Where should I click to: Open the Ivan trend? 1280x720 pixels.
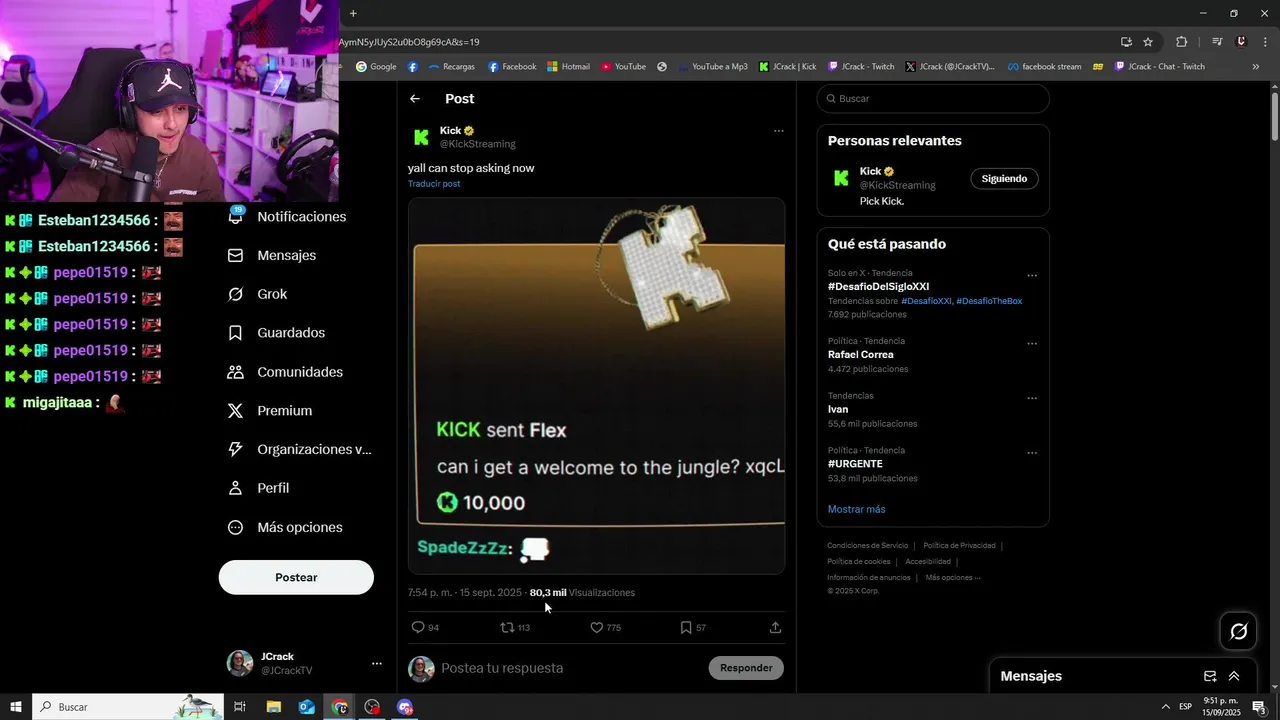838,409
